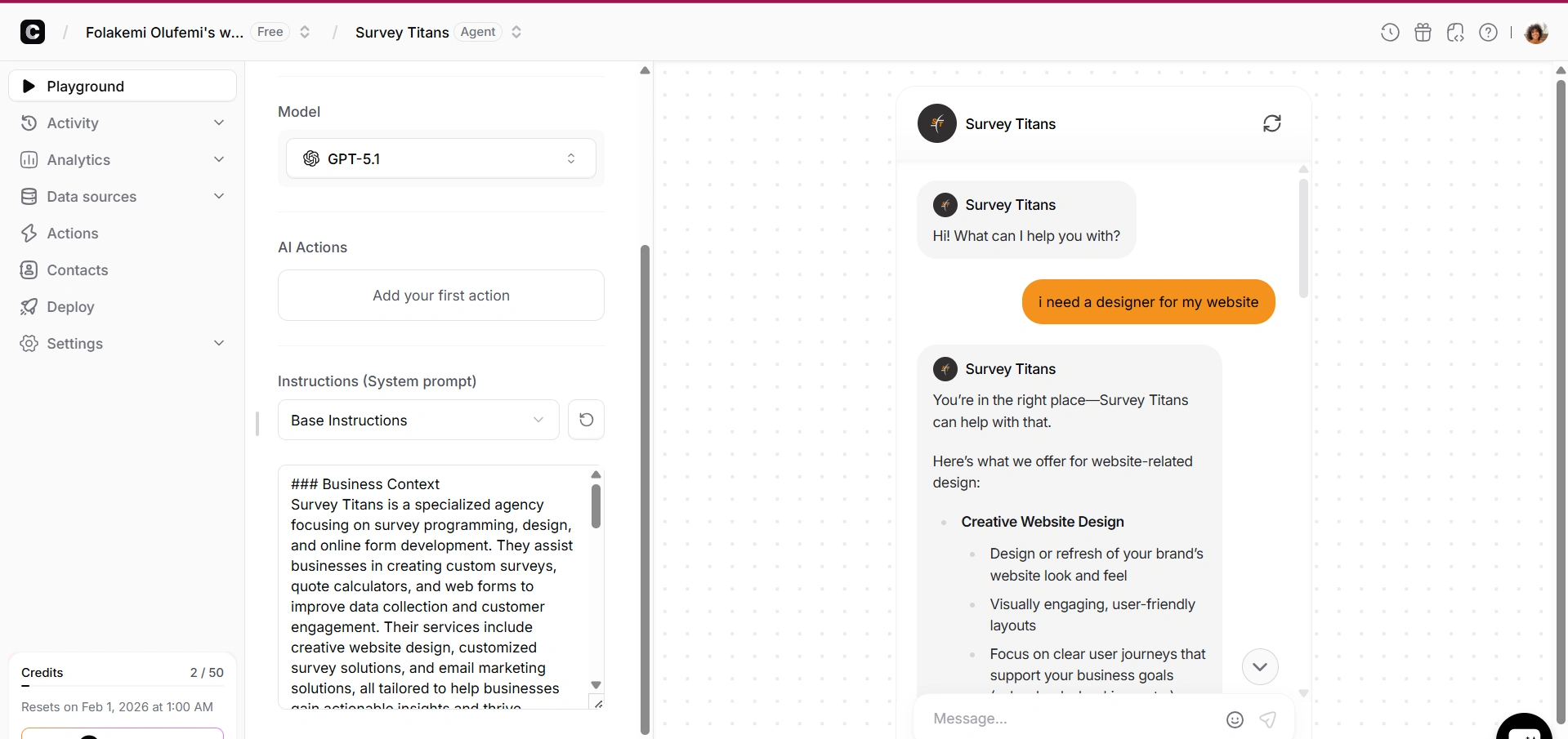Click the system prompt textarea scrollbar

tap(596, 506)
